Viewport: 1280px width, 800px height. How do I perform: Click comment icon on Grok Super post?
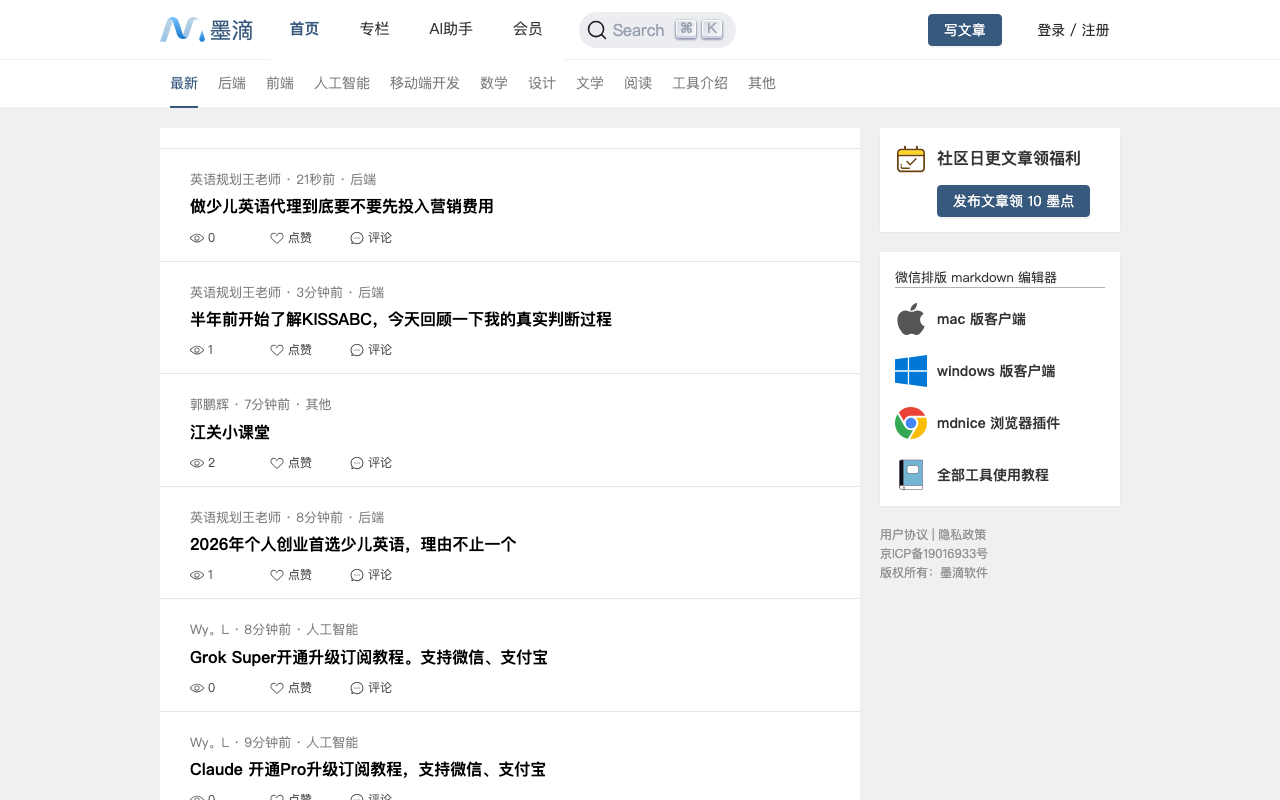point(357,688)
